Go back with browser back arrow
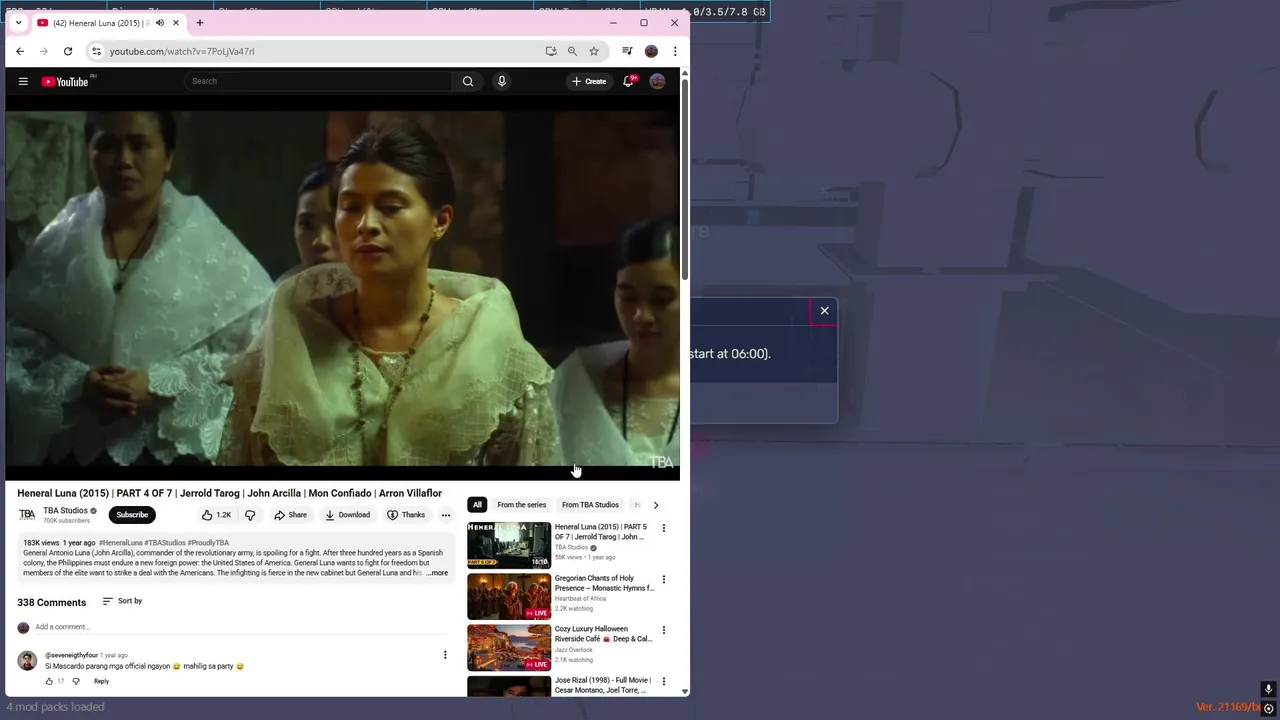The width and height of the screenshot is (1280, 720). (20, 51)
